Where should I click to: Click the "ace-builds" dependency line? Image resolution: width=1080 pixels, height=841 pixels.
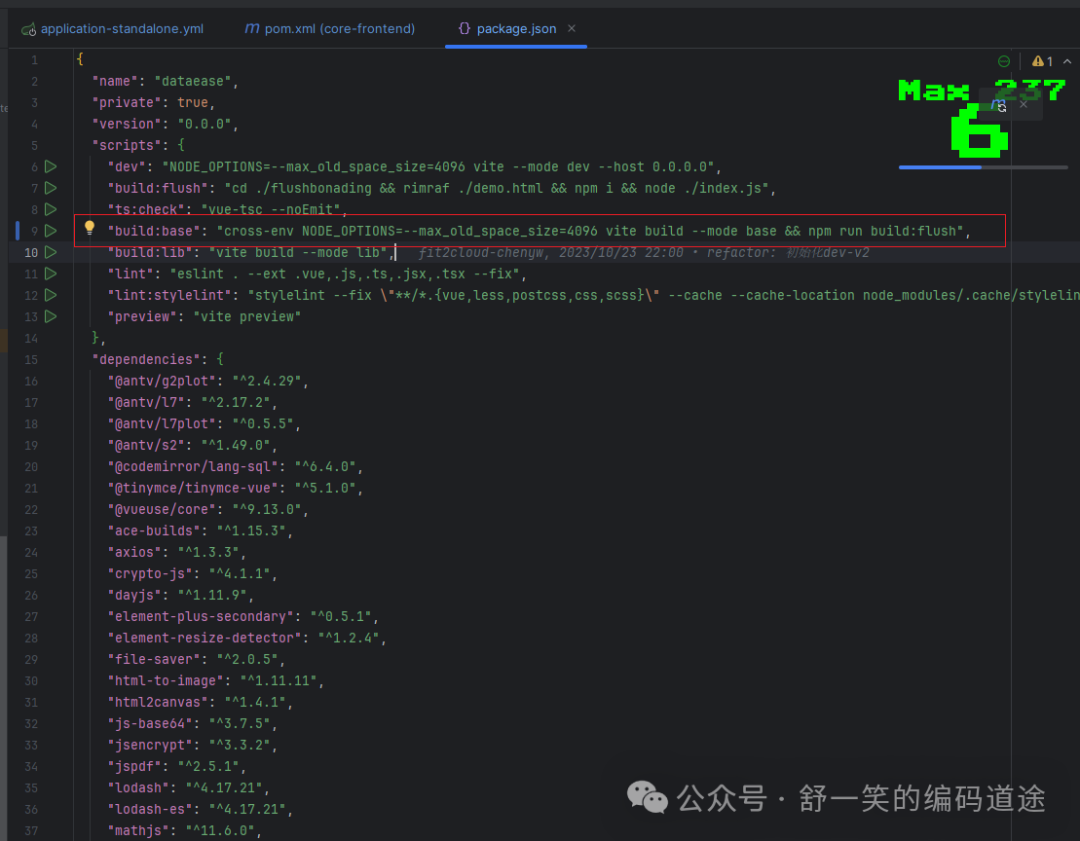200,531
